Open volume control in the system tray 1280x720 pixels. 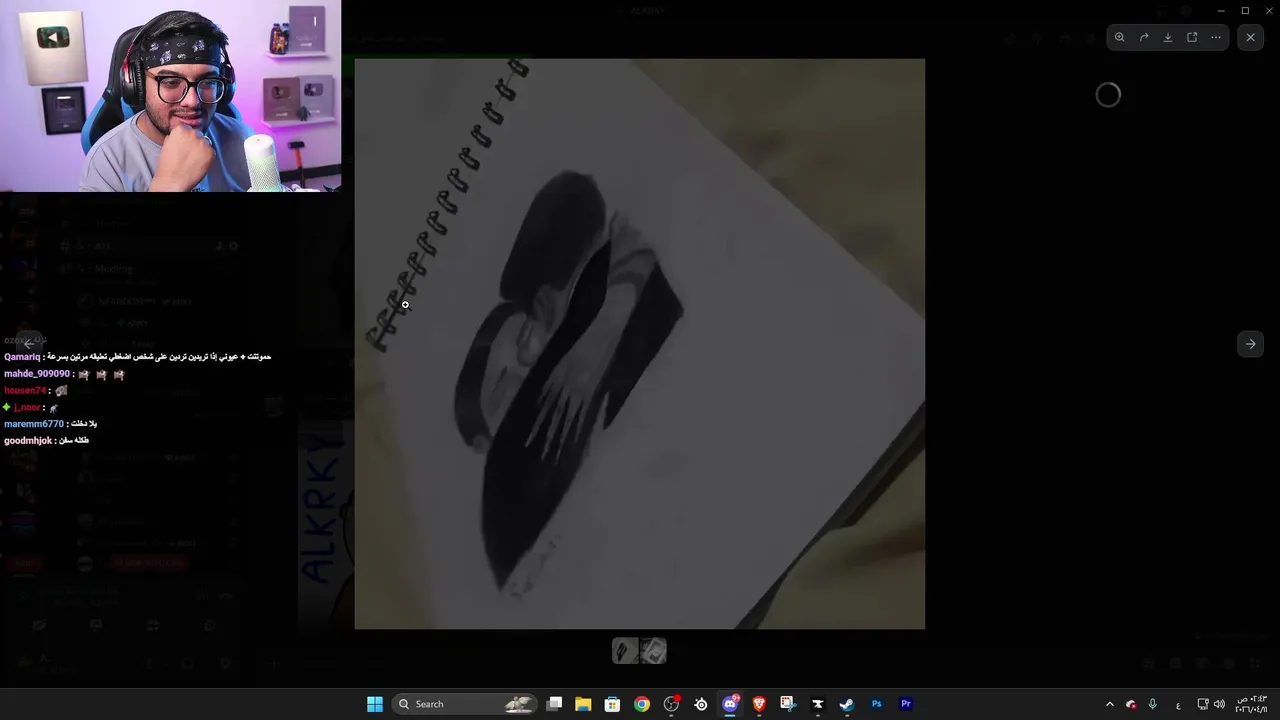point(1219,704)
